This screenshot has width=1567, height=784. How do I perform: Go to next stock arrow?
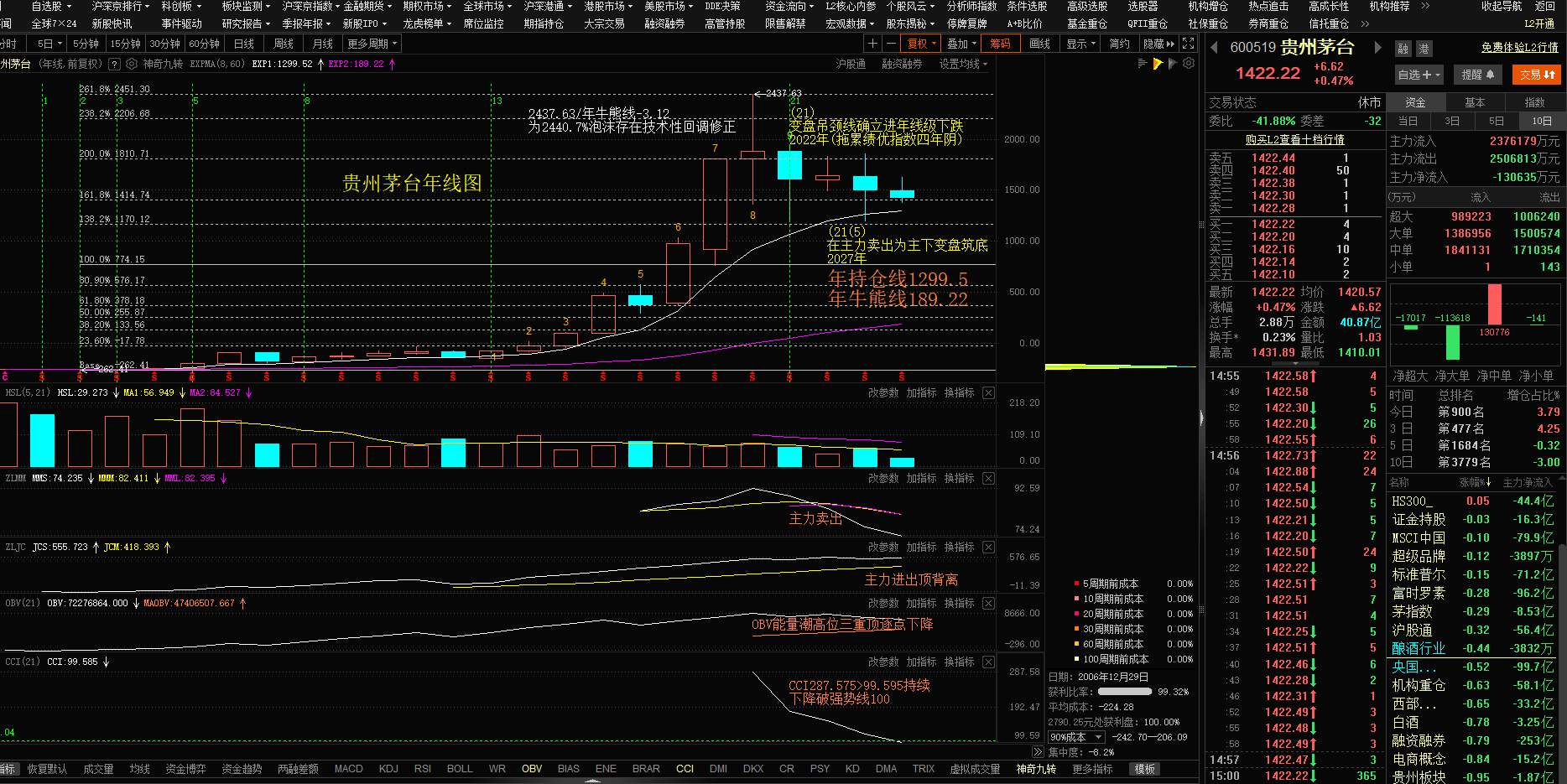[x=1377, y=48]
